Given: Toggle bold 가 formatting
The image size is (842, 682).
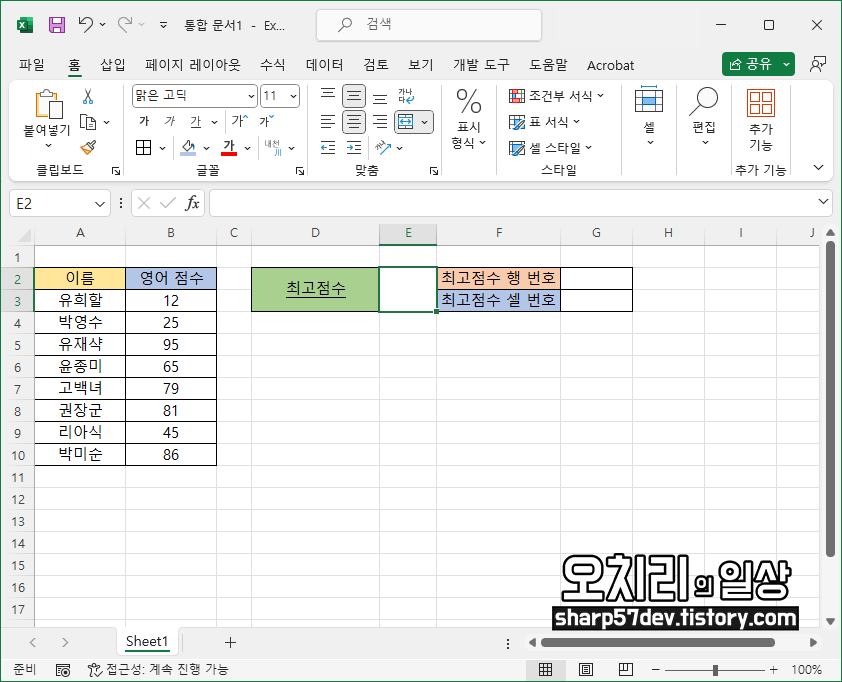Looking at the screenshot, I should pos(144,121).
